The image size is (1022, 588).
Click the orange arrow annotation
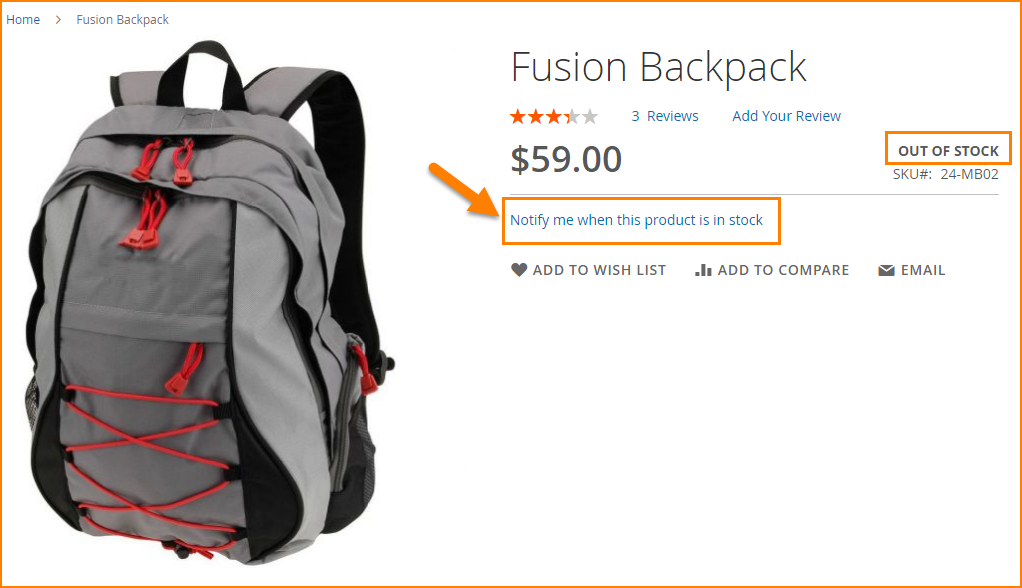click(x=462, y=188)
